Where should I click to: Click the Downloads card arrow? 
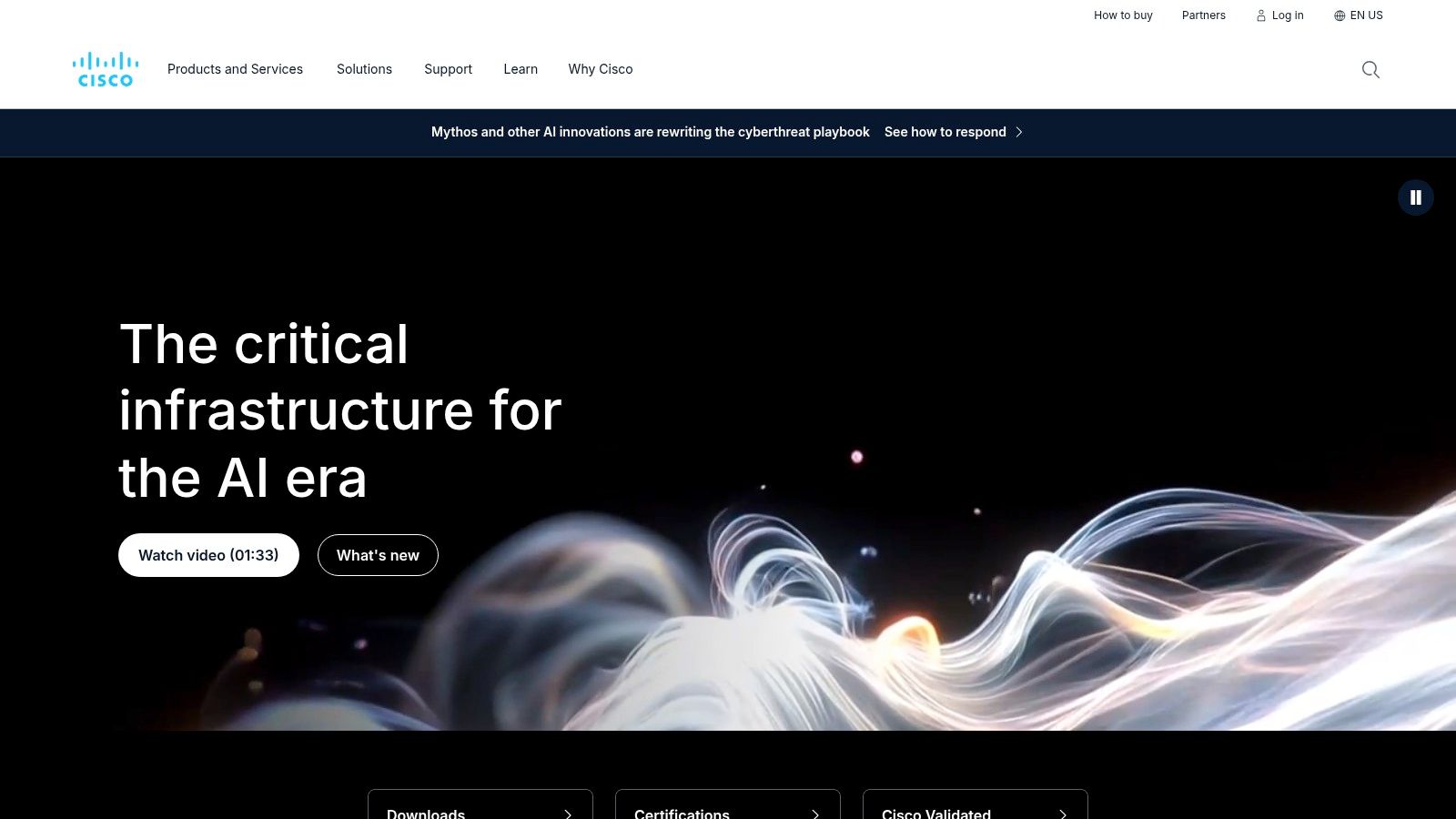tap(568, 814)
